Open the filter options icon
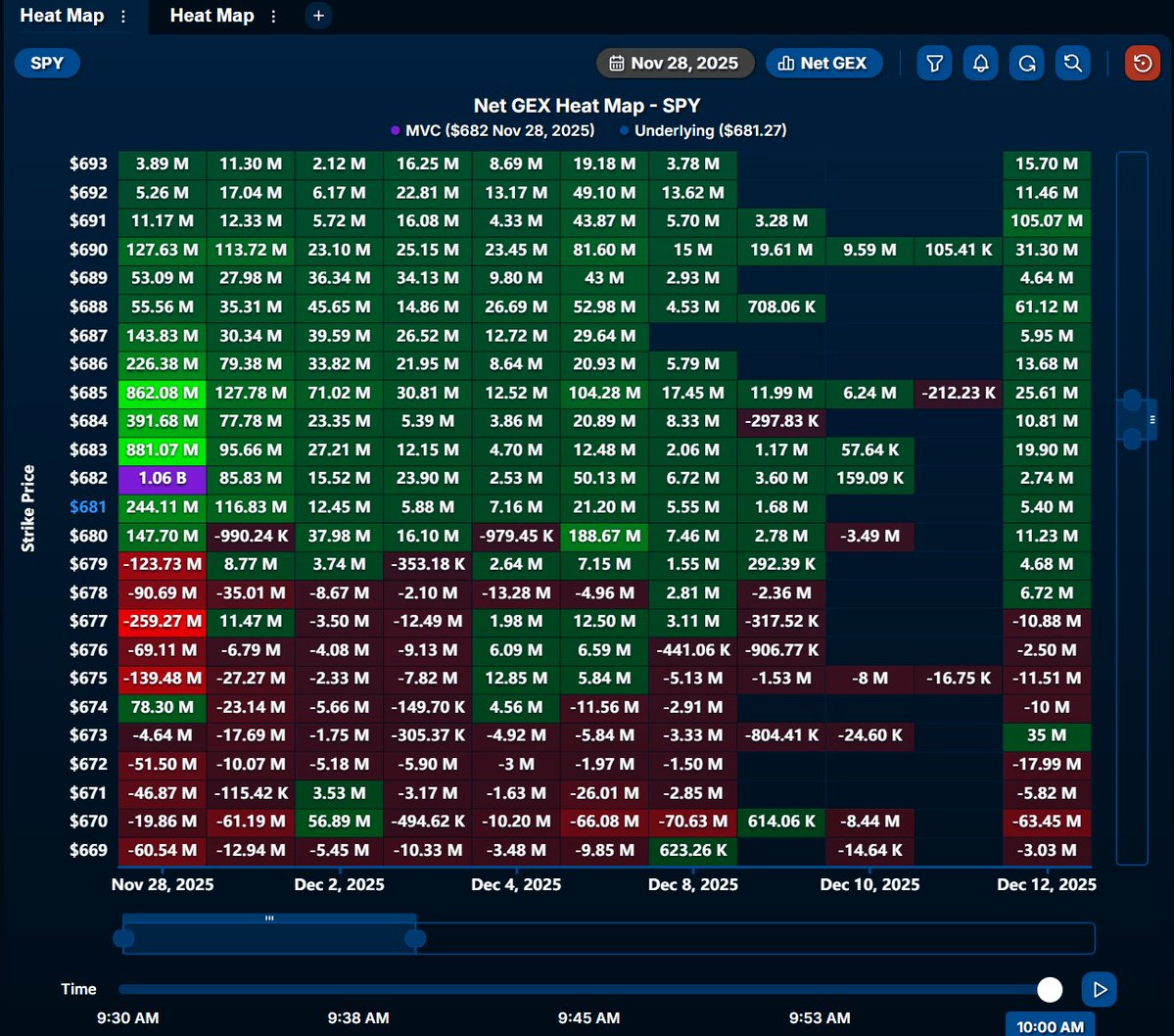 pyautogui.click(x=934, y=63)
